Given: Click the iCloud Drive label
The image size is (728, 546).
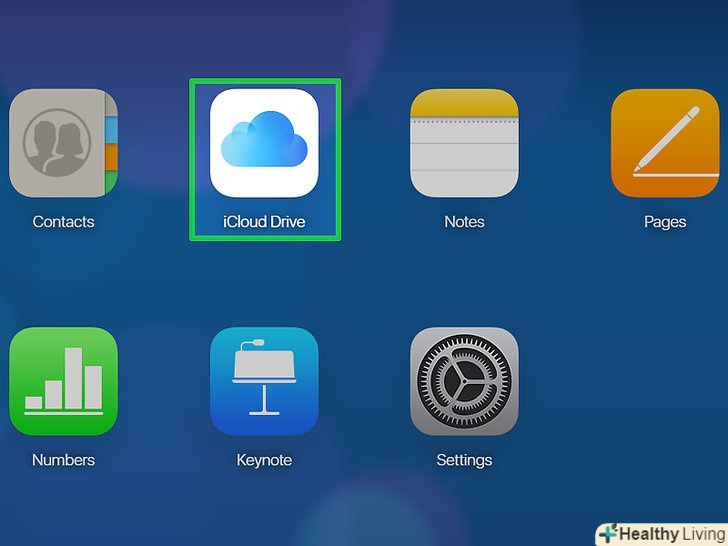Looking at the screenshot, I should pos(264,222).
